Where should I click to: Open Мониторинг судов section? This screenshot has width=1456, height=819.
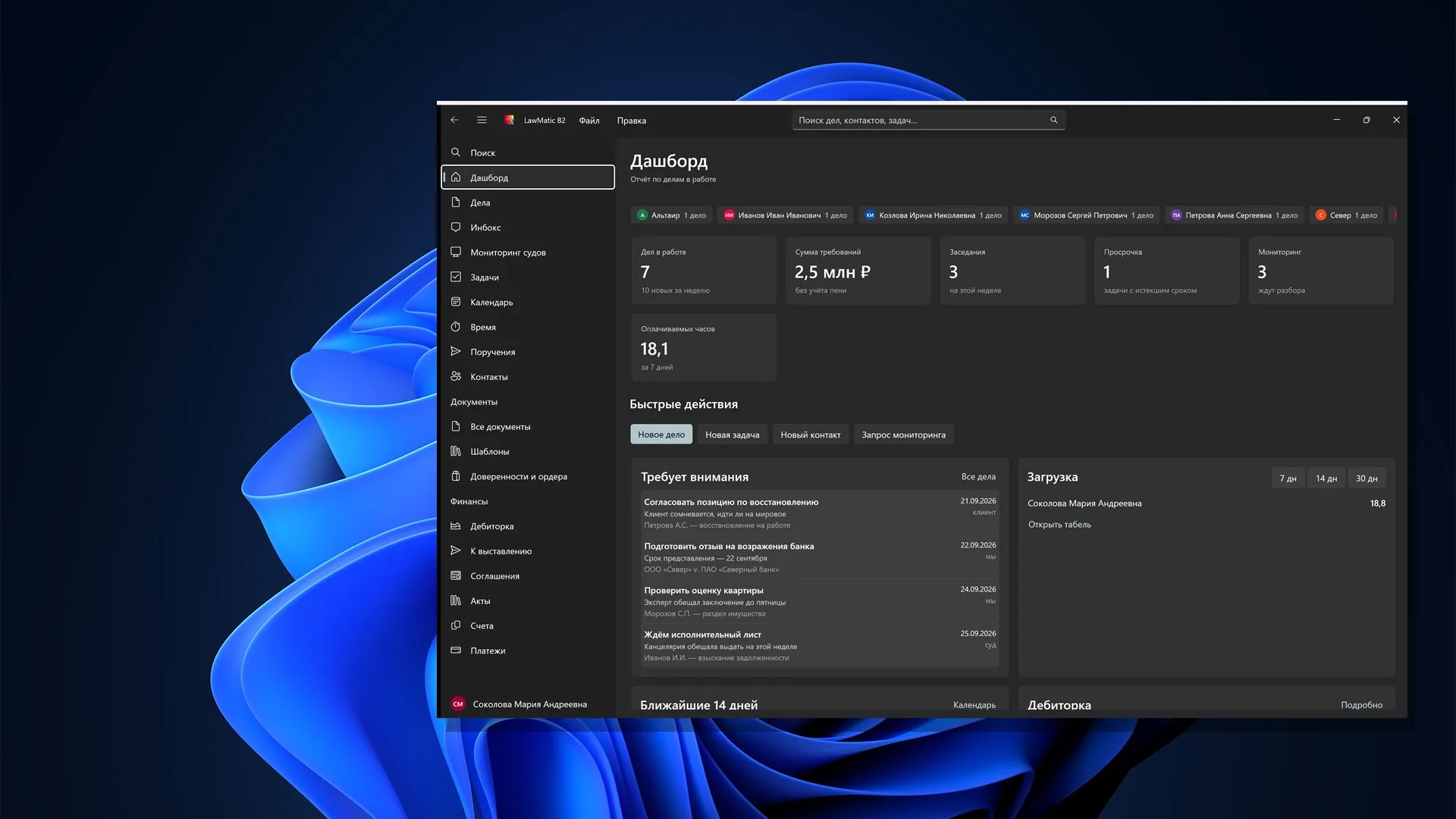point(528,253)
